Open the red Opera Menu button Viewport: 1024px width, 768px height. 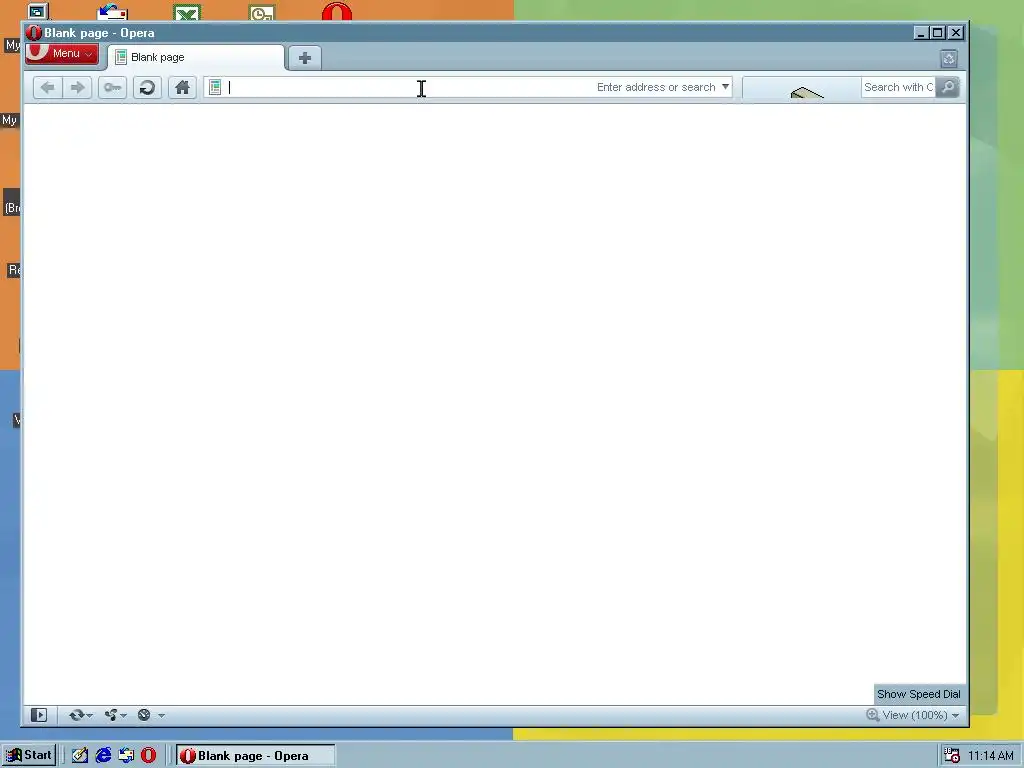tap(62, 54)
